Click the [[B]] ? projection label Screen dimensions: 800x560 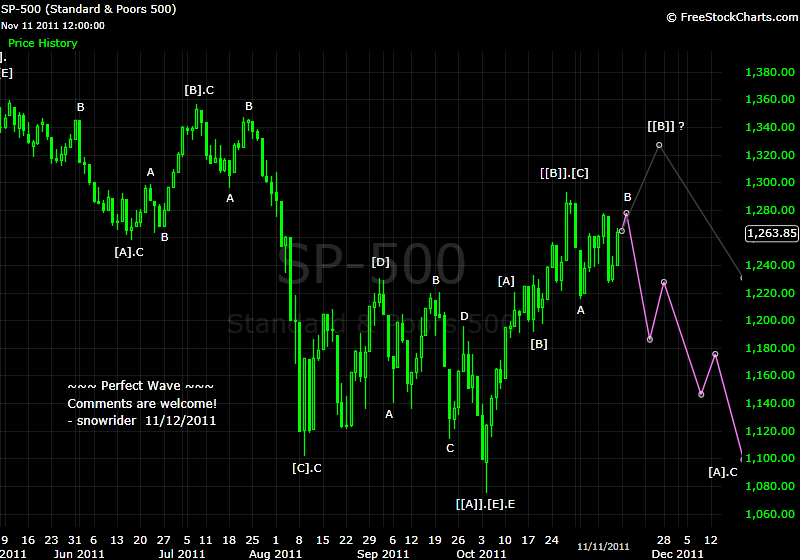[666, 126]
